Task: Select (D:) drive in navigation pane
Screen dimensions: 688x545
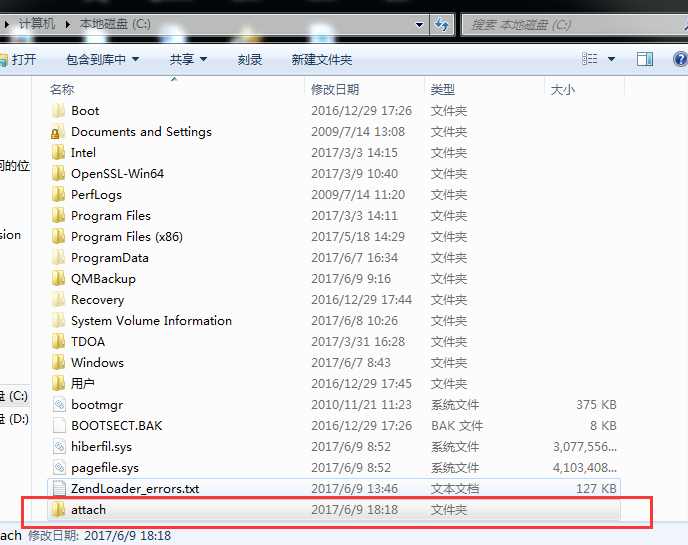Action: 14,419
